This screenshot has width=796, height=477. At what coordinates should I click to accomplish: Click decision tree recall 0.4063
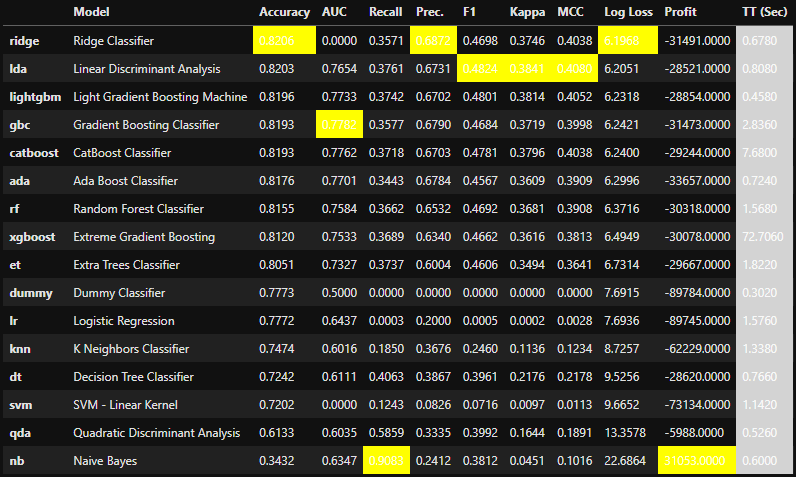pyautogui.click(x=386, y=377)
